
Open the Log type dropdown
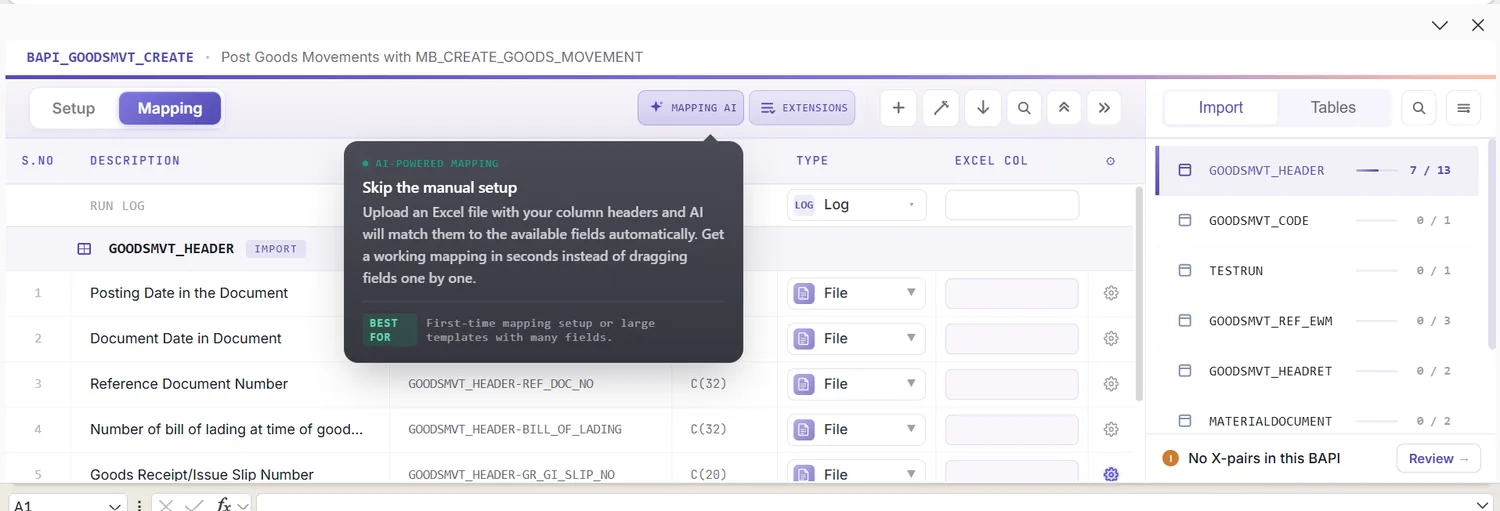(857, 205)
